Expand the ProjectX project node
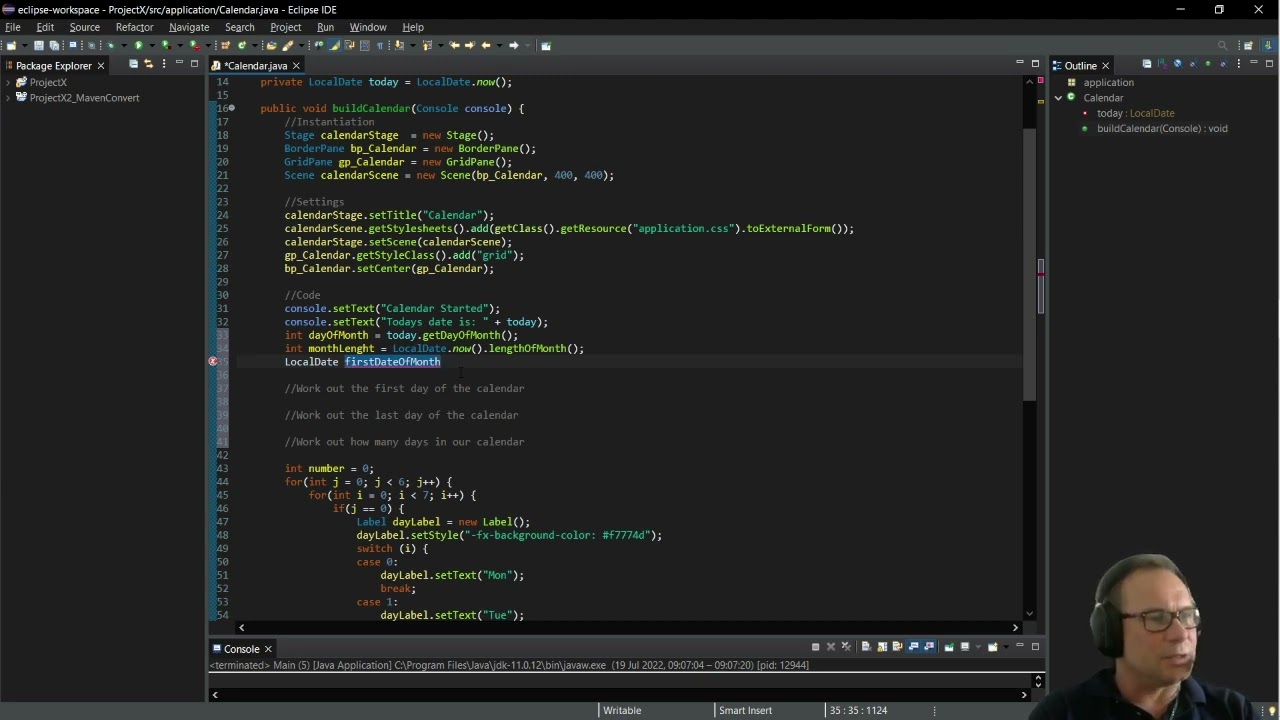Viewport: 1280px width, 720px height. tap(8, 82)
